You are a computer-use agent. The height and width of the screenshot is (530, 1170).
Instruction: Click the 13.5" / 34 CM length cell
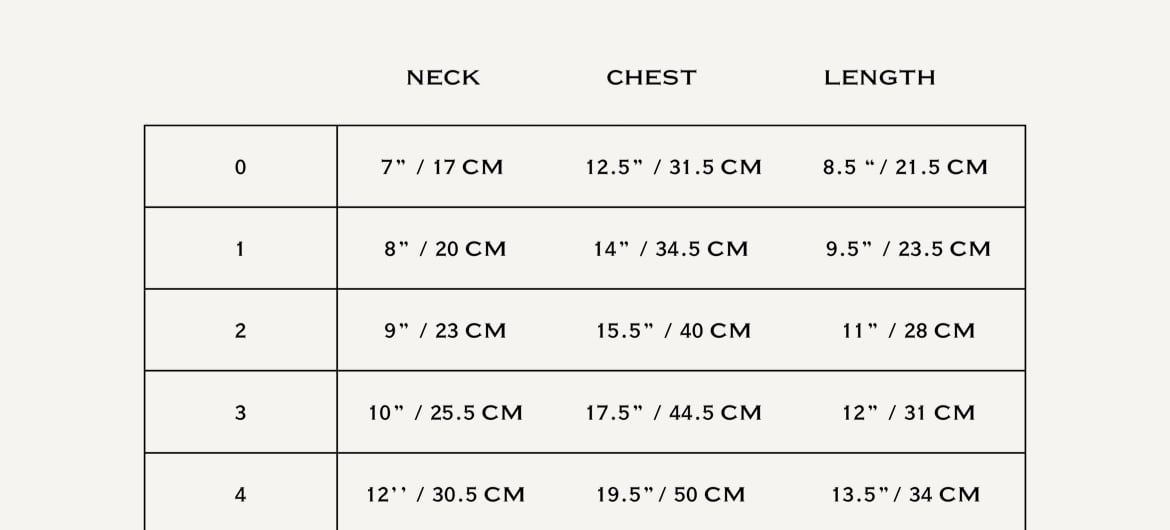click(x=905, y=495)
